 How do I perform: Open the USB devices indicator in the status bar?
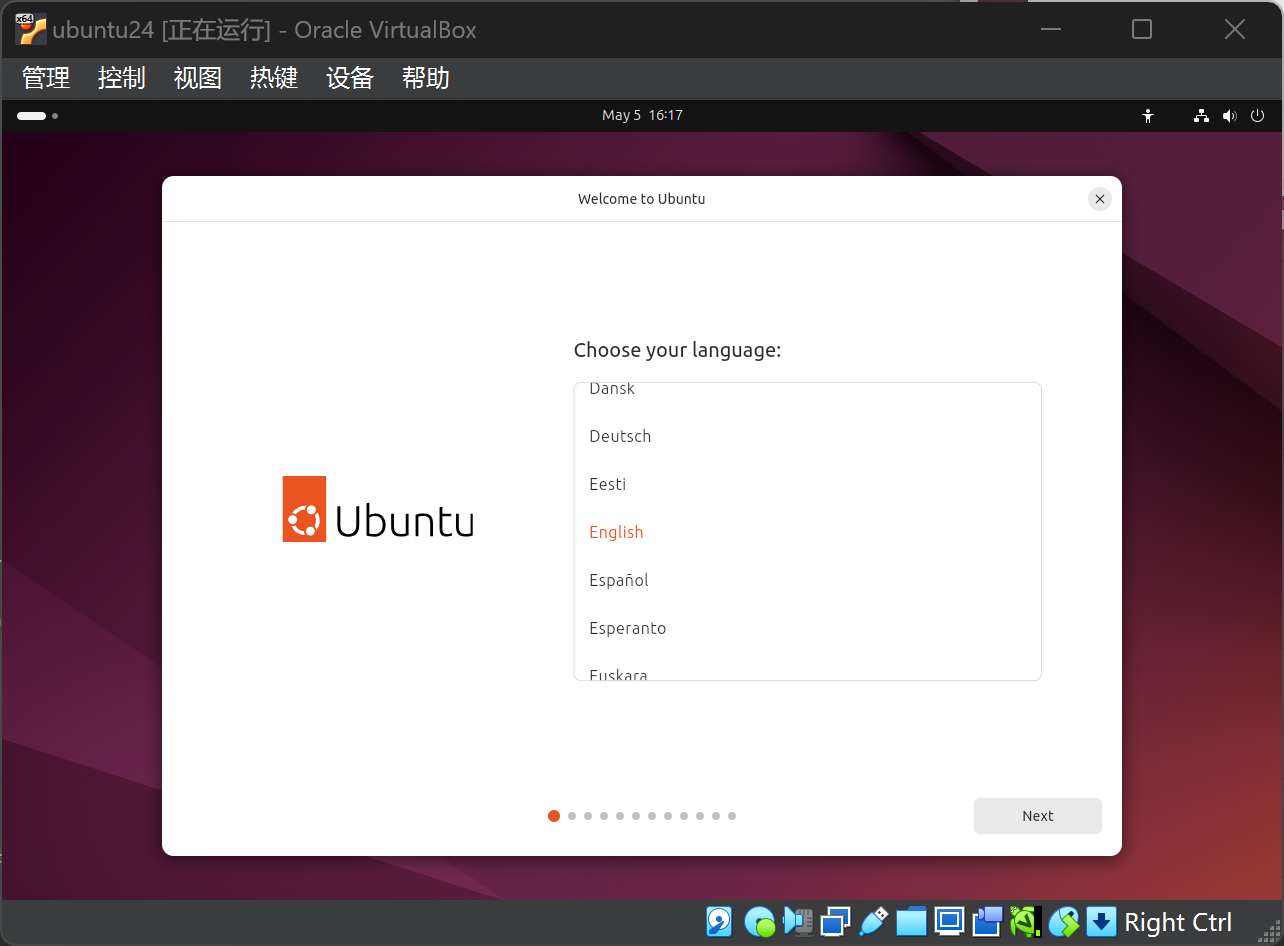tap(873, 921)
